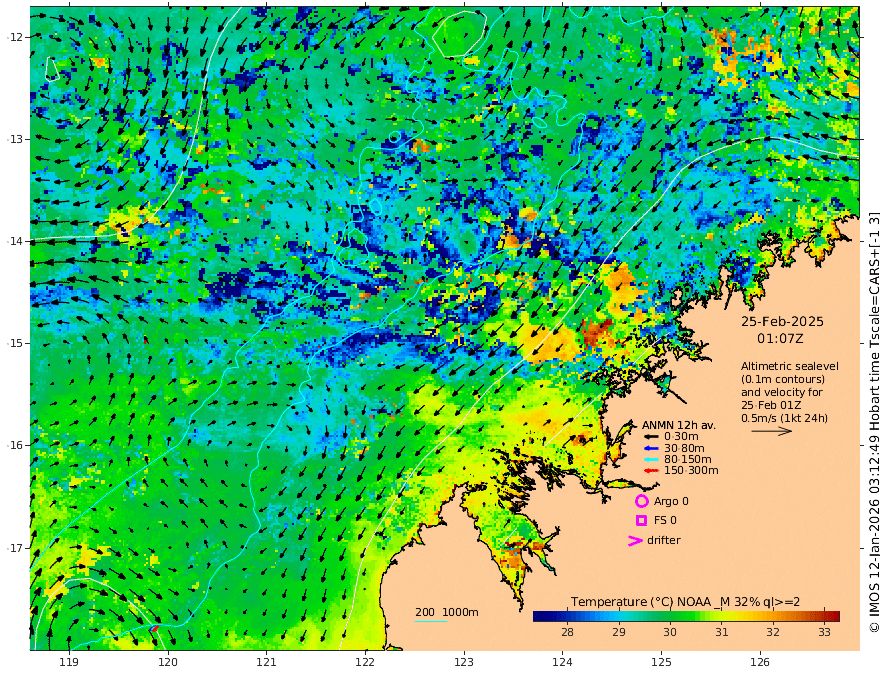Click the longitude axis label 124
The width and height of the screenshot is (880, 680).
(562, 662)
